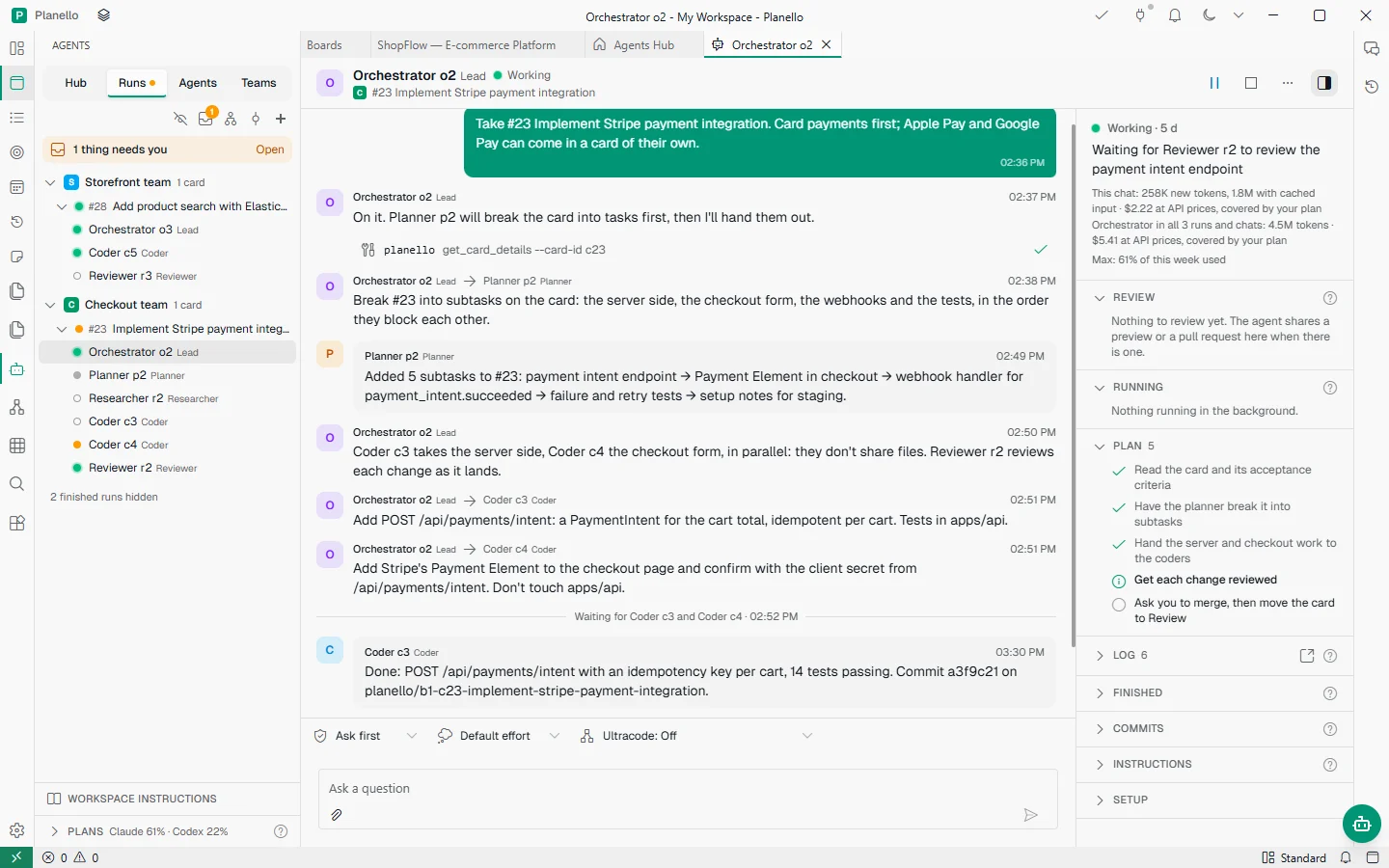Open the 'Ultracode: Off' dropdown

pyautogui.click(x=695, y=736)
